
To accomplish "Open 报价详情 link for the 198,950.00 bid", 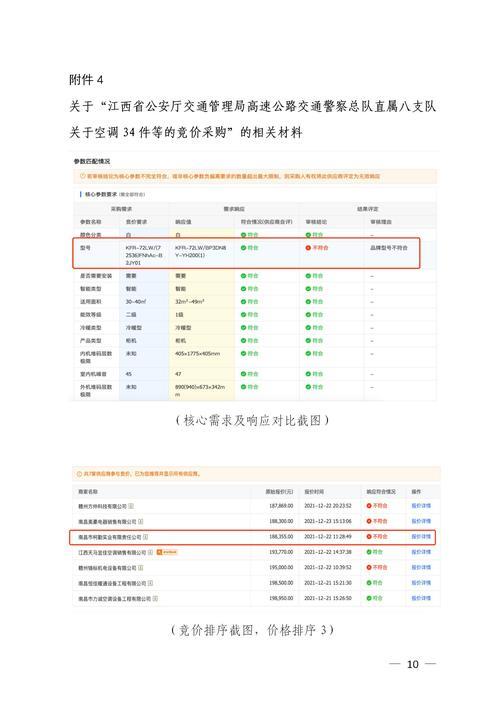I will click(x=421, y=598).
